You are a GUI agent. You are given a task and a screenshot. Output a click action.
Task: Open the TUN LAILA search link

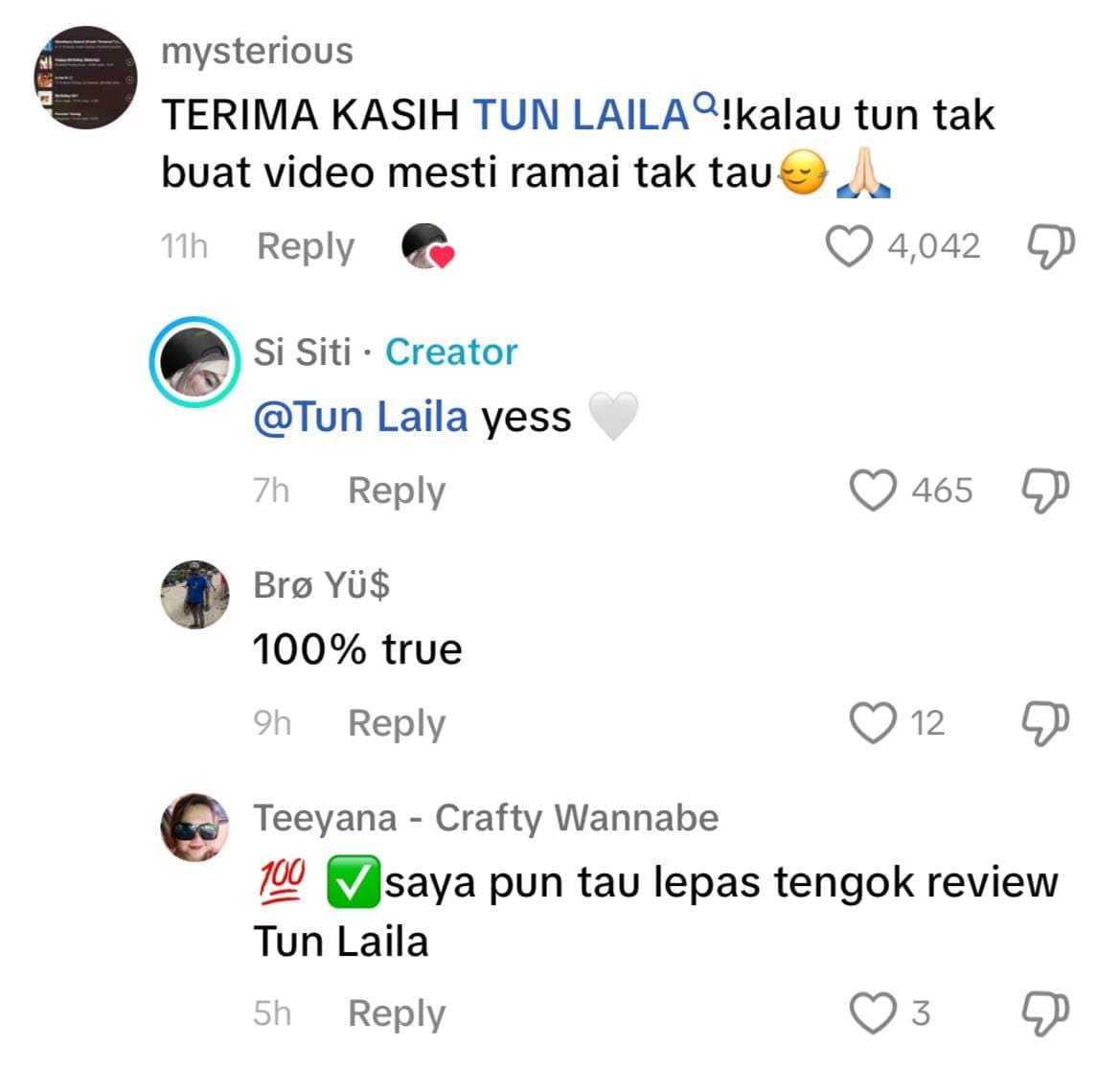pyautogui.click(x=594, y=114)
